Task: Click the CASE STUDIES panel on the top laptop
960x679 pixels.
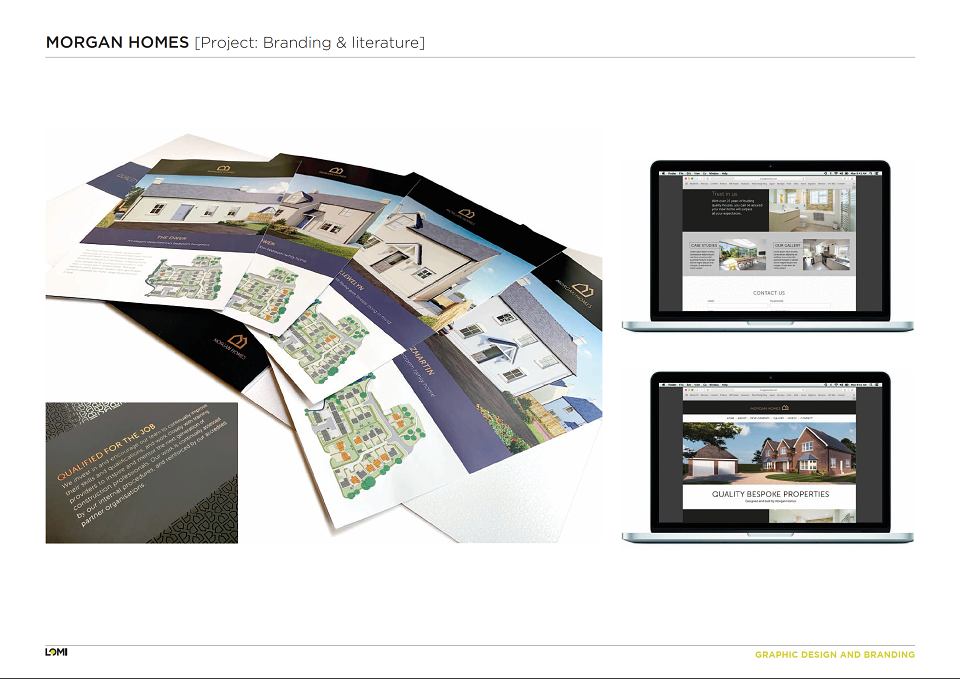Action: pos(726,255)
